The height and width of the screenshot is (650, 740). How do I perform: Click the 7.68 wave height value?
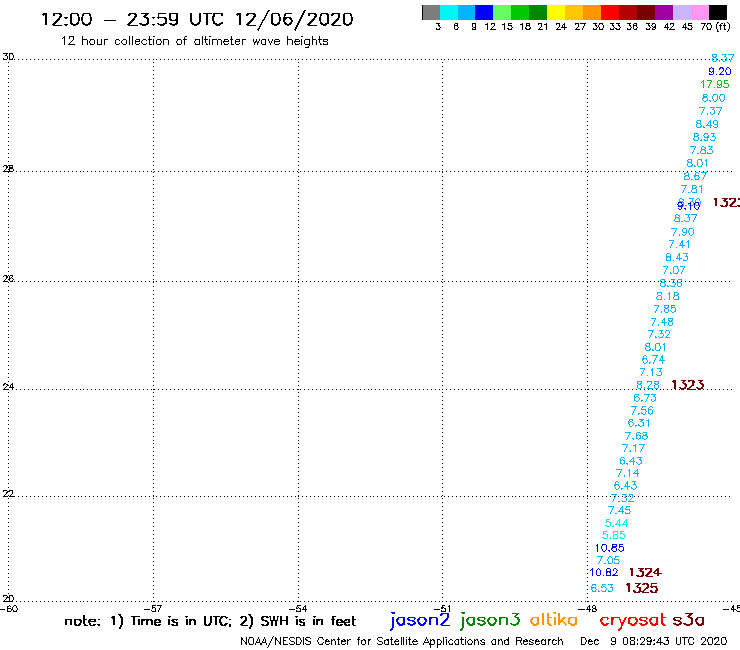click(636, 436)
